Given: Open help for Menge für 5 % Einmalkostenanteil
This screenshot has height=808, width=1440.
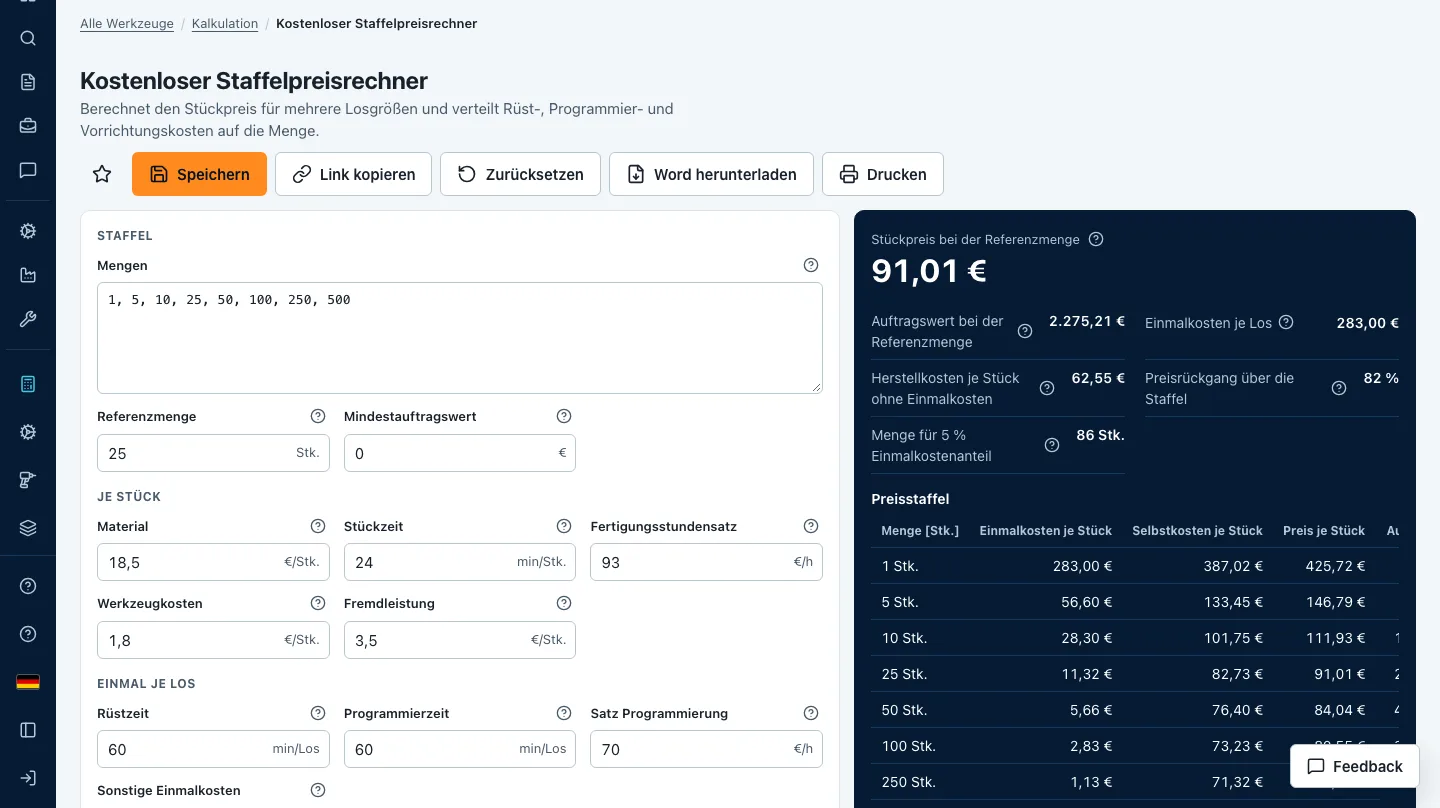Looking at the screenshot, I should tap(1052, 445).
